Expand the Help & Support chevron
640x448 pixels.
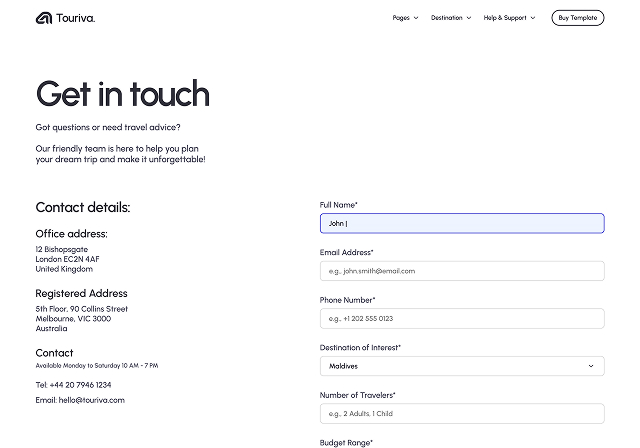pos(533,18)
